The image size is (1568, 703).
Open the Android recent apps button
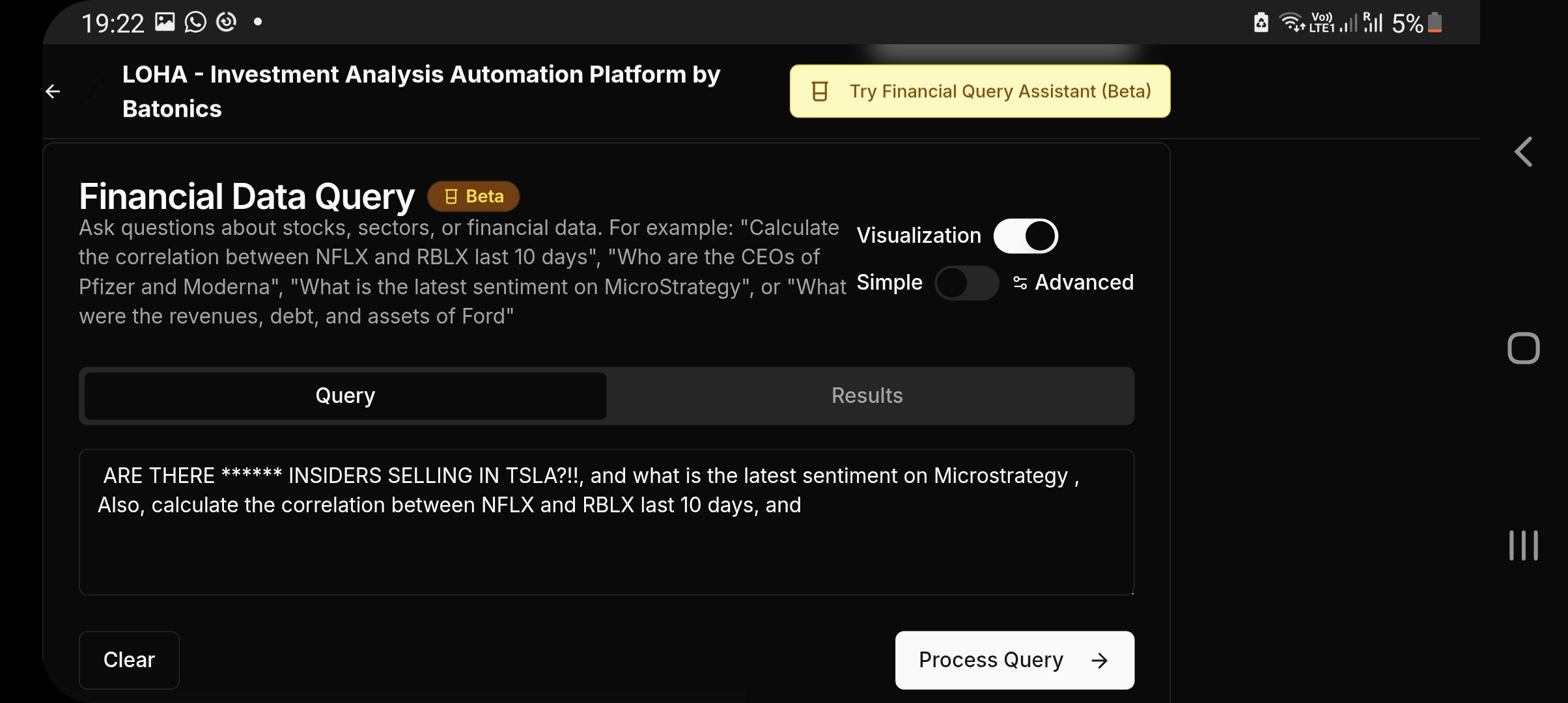1523,545
